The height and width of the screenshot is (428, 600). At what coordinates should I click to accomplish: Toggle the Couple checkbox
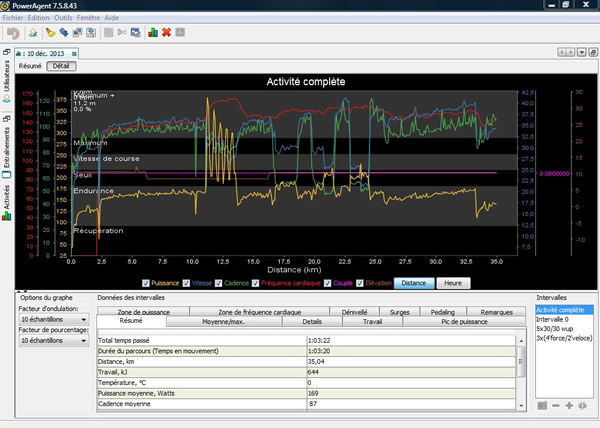tap(327, 283)
